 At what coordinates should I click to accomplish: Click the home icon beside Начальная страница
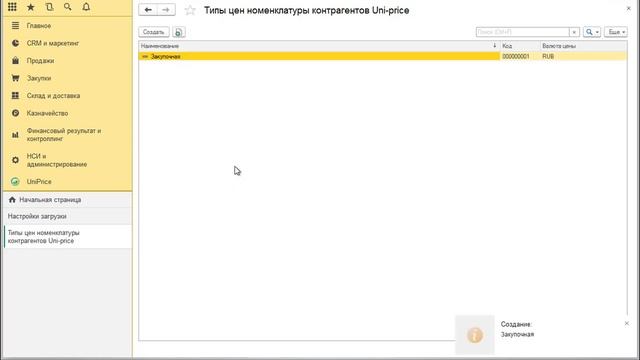pos(12,200)
